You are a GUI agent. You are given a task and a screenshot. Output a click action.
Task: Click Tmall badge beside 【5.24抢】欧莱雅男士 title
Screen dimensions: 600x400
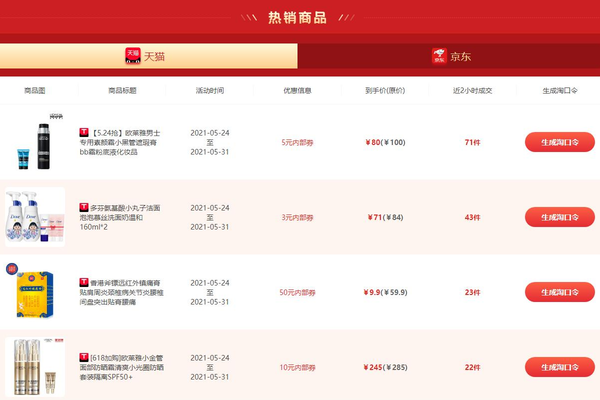pyautogui.click(x=84, y=132)
